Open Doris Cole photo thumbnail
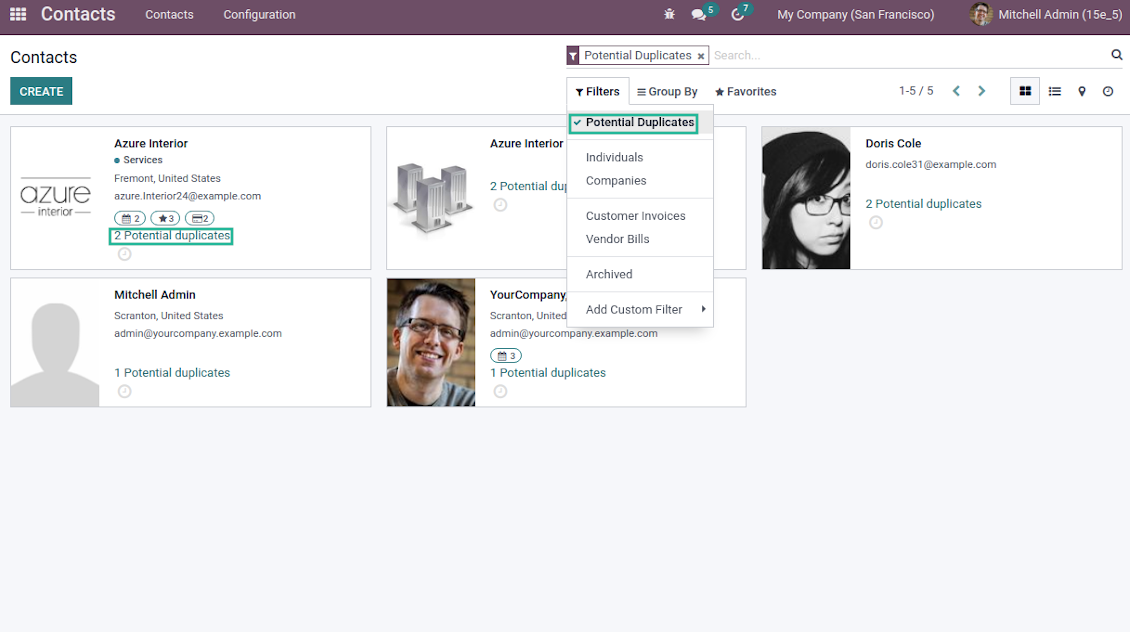This screenshot has width=1130, height=632. point(806,198)
